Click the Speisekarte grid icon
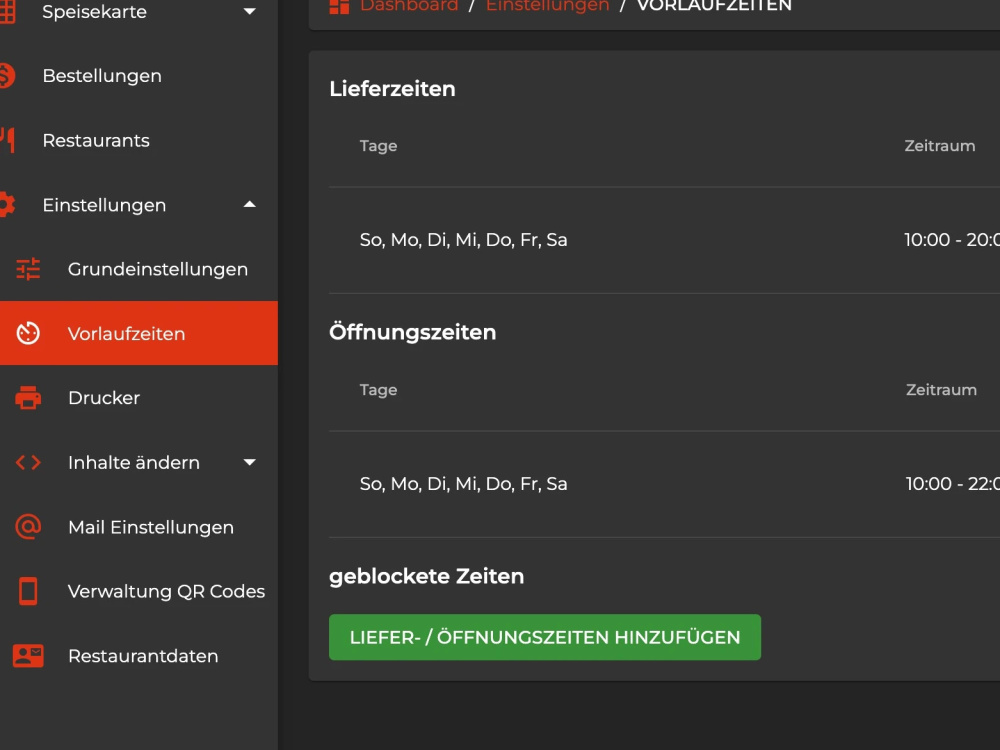This screenshot has height=750, width=1000. point(6,11)
